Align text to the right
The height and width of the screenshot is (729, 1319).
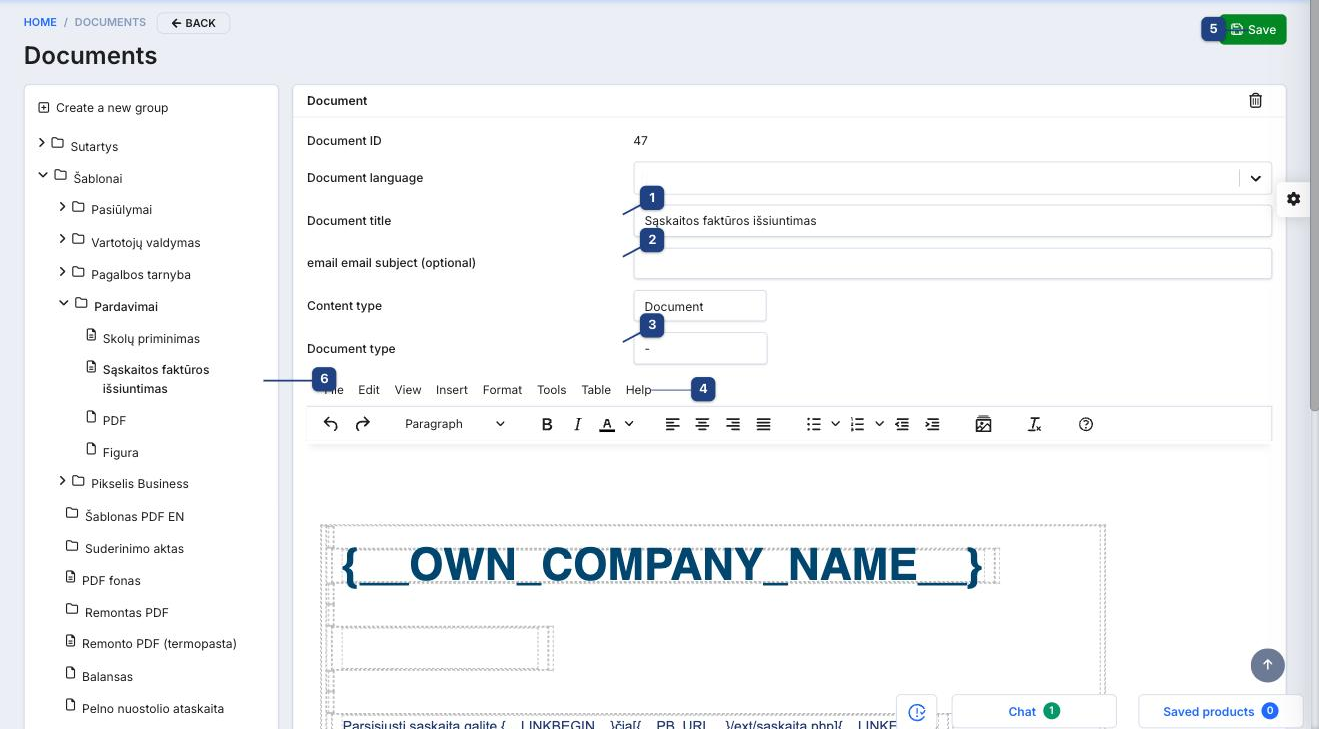[x=733, y=424]
